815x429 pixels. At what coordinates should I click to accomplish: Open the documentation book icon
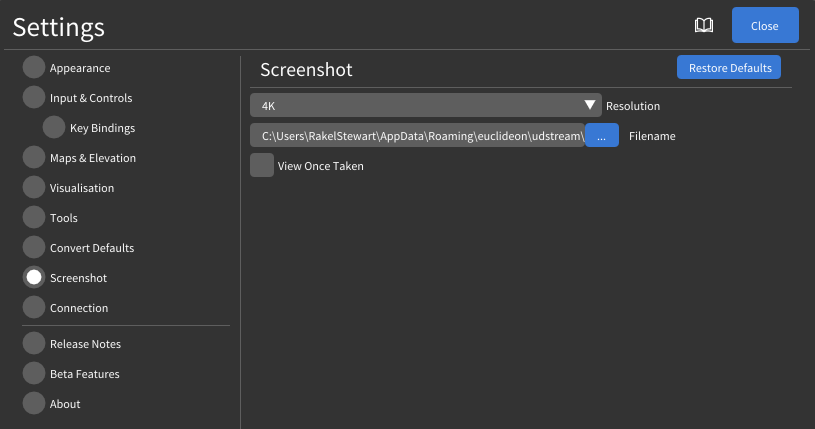tap(705, 26)
